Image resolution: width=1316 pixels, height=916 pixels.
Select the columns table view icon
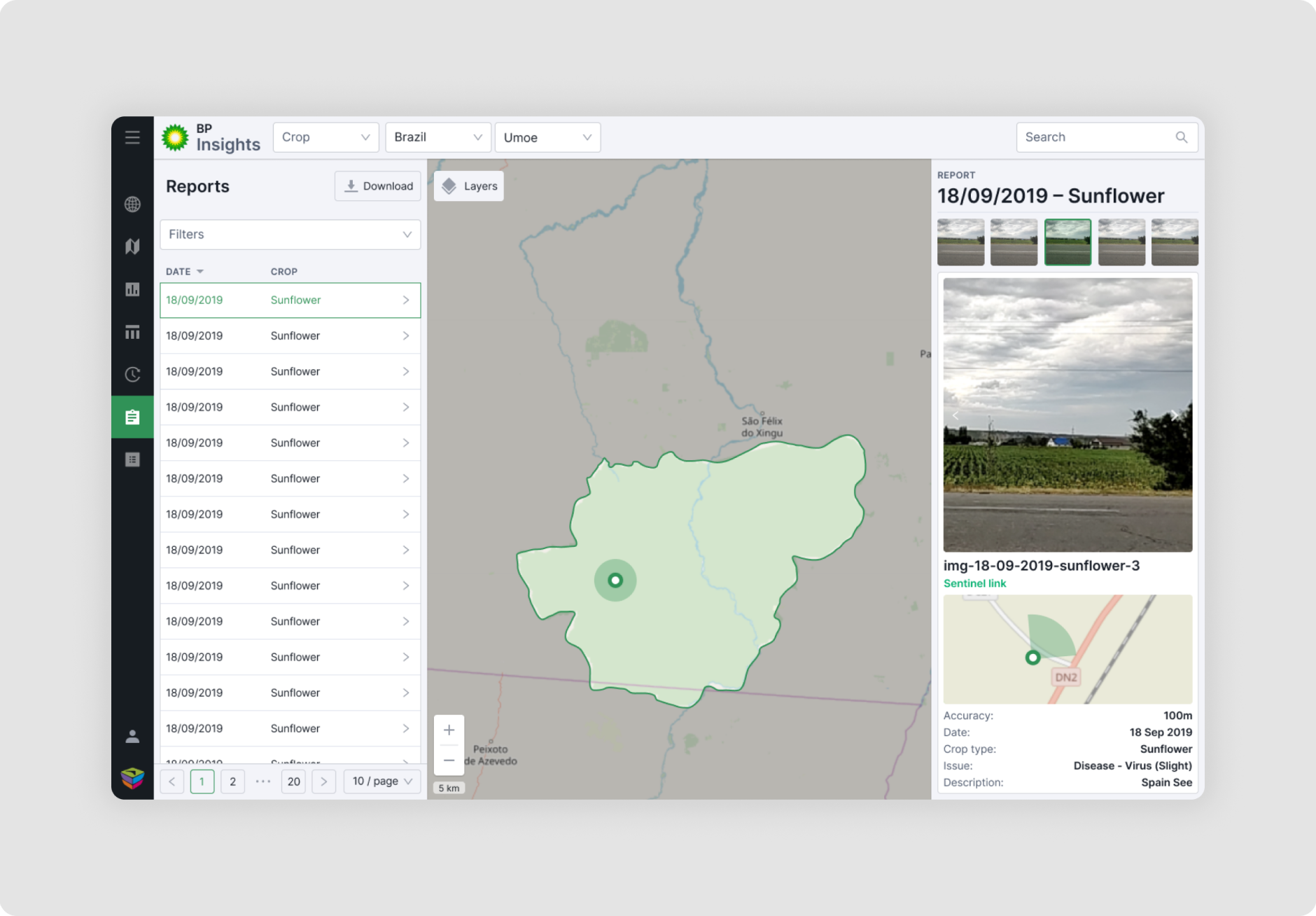click(x=132, y=332)
